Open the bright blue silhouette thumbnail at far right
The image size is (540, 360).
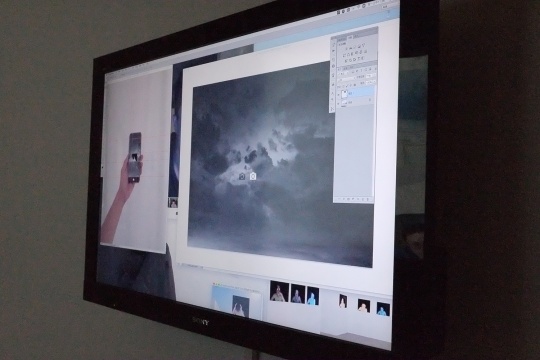383,309
